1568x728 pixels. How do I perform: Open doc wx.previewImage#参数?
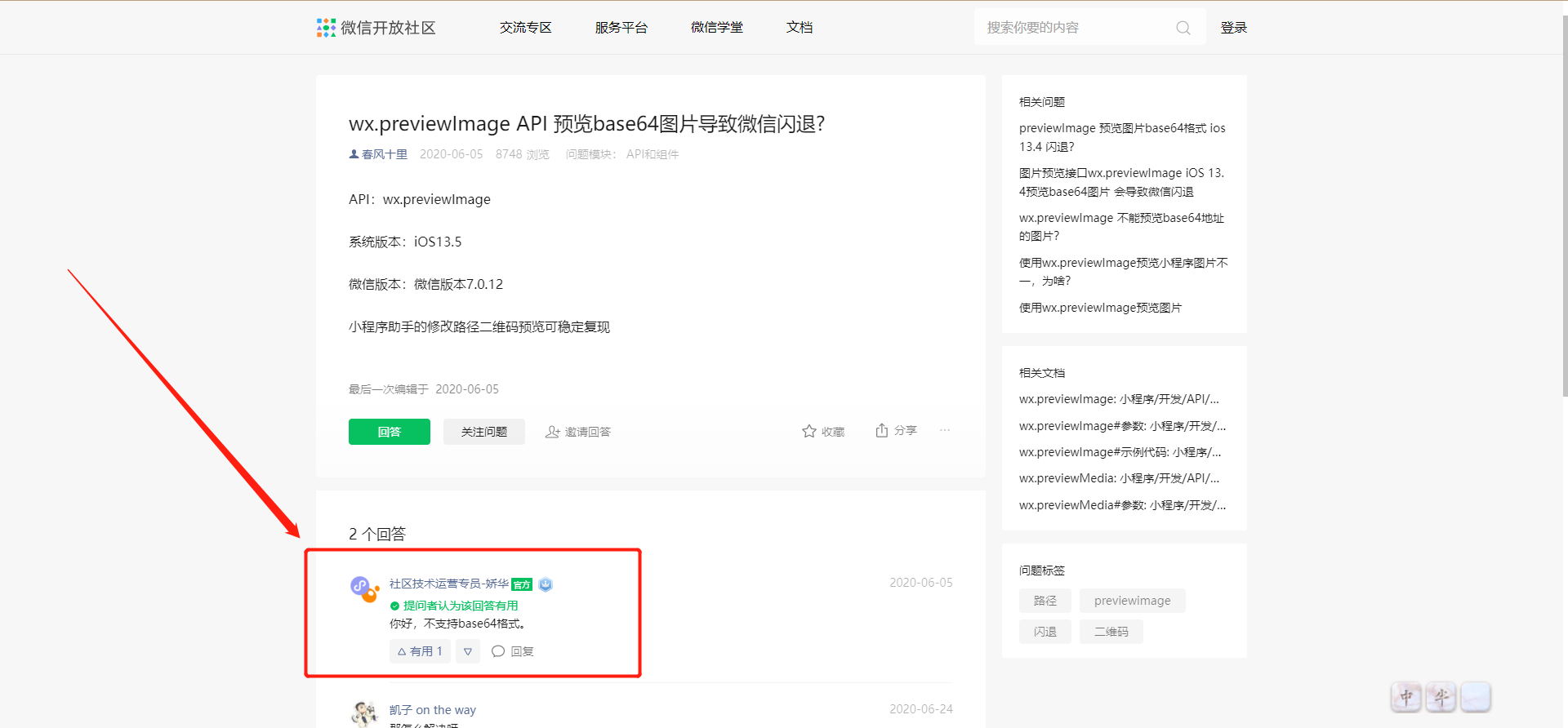[x=1122, y=426]
